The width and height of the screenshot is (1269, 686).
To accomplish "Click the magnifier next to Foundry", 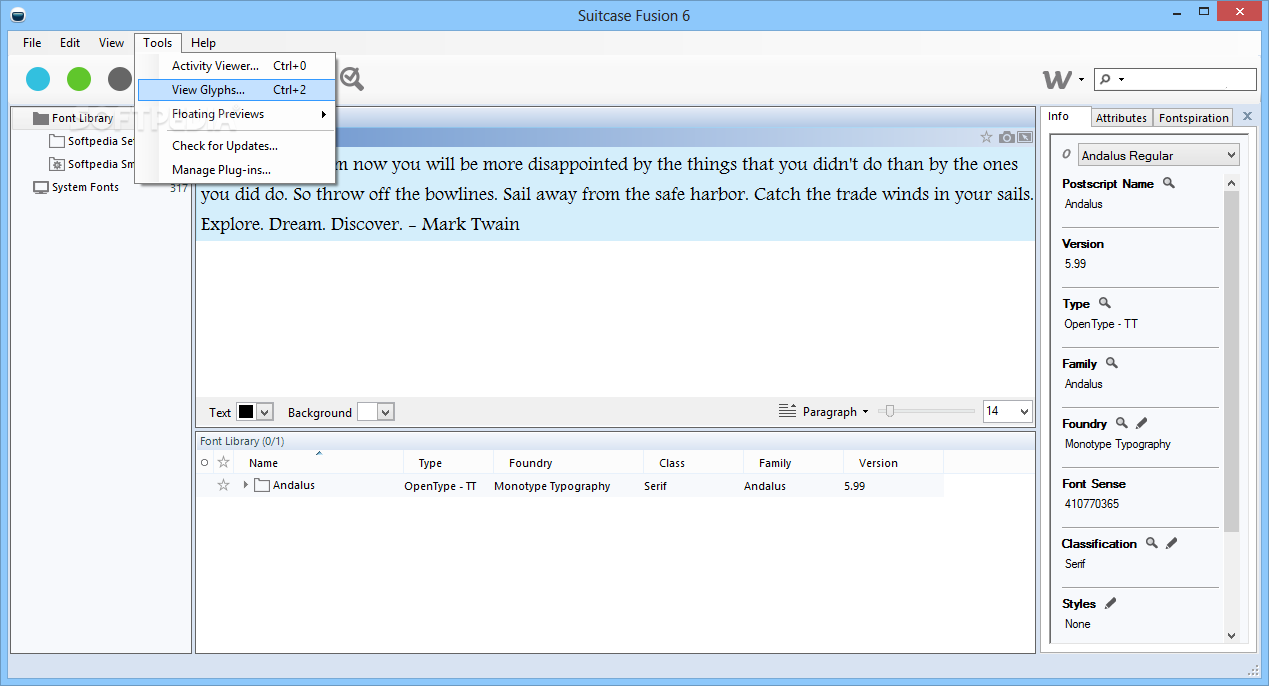I will (x=1122, y=423).
